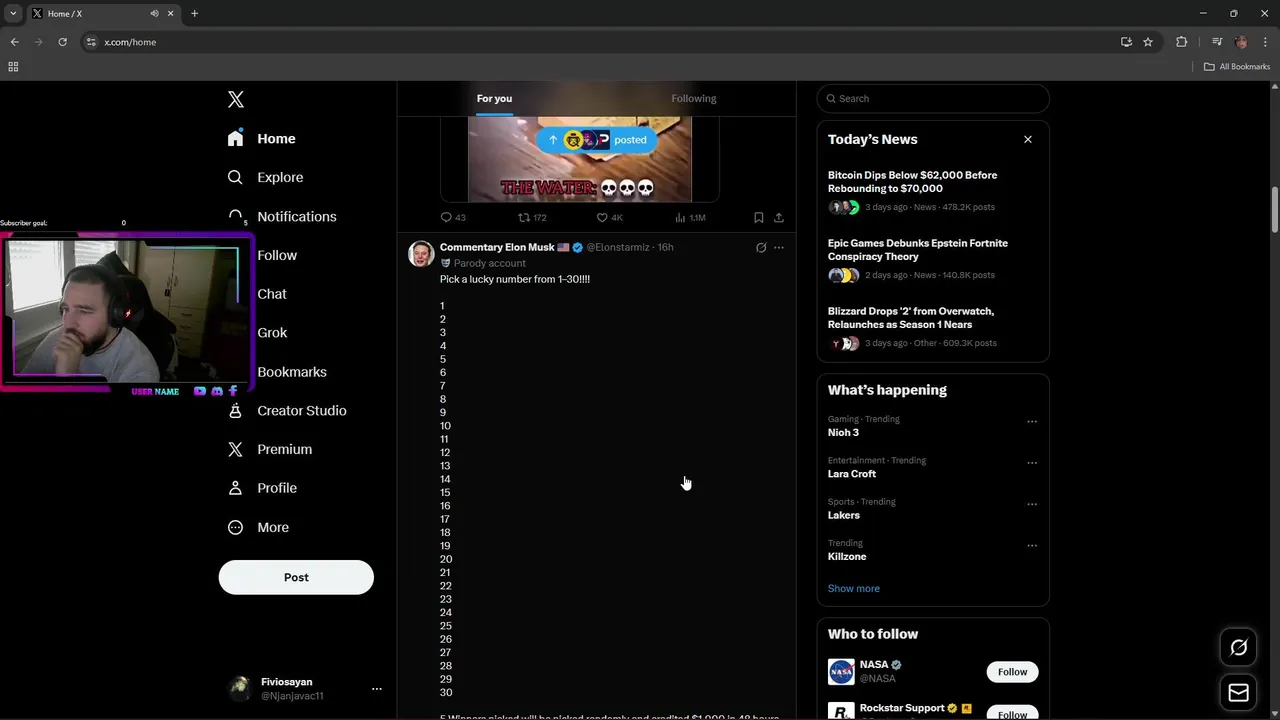Screen dimensions: 1280x720
Task: Open Messages envelope floating button
Action: (x=1238, y=693)
